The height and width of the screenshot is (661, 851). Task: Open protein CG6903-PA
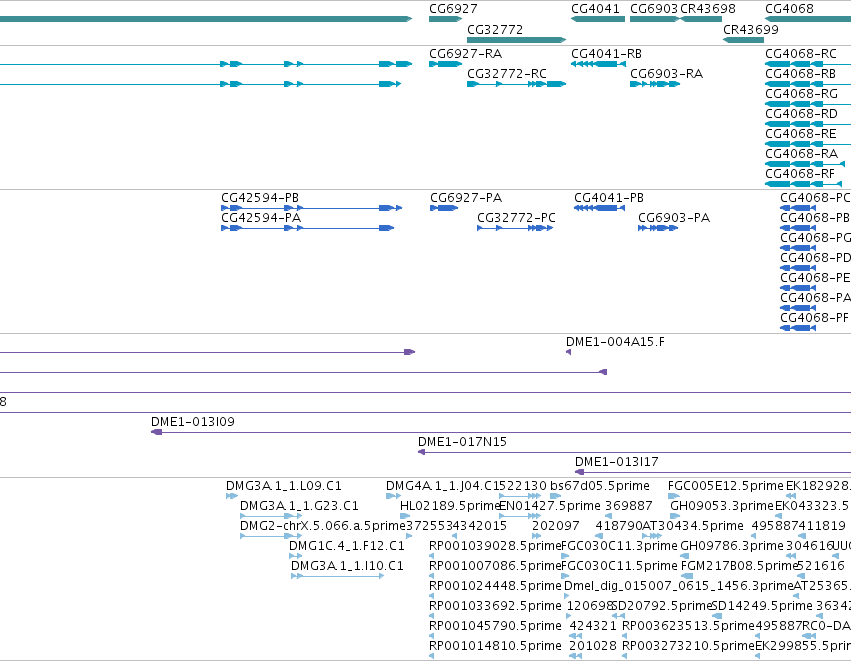click(x=674, y=218)
